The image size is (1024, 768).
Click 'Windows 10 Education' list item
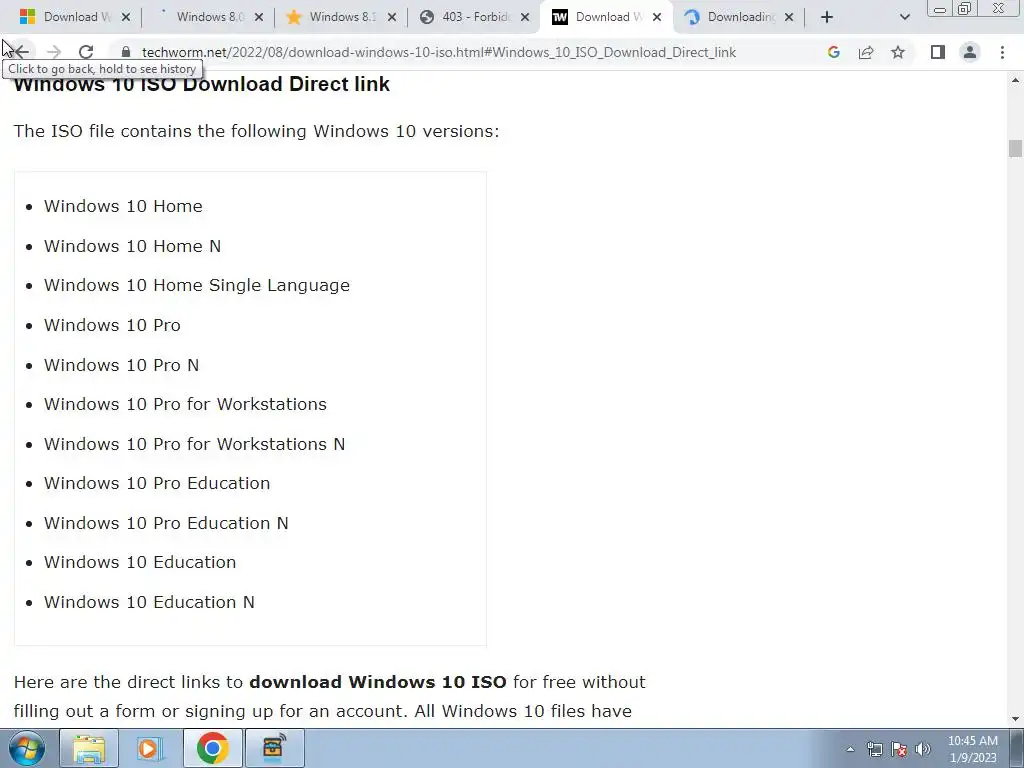(140, 562)
